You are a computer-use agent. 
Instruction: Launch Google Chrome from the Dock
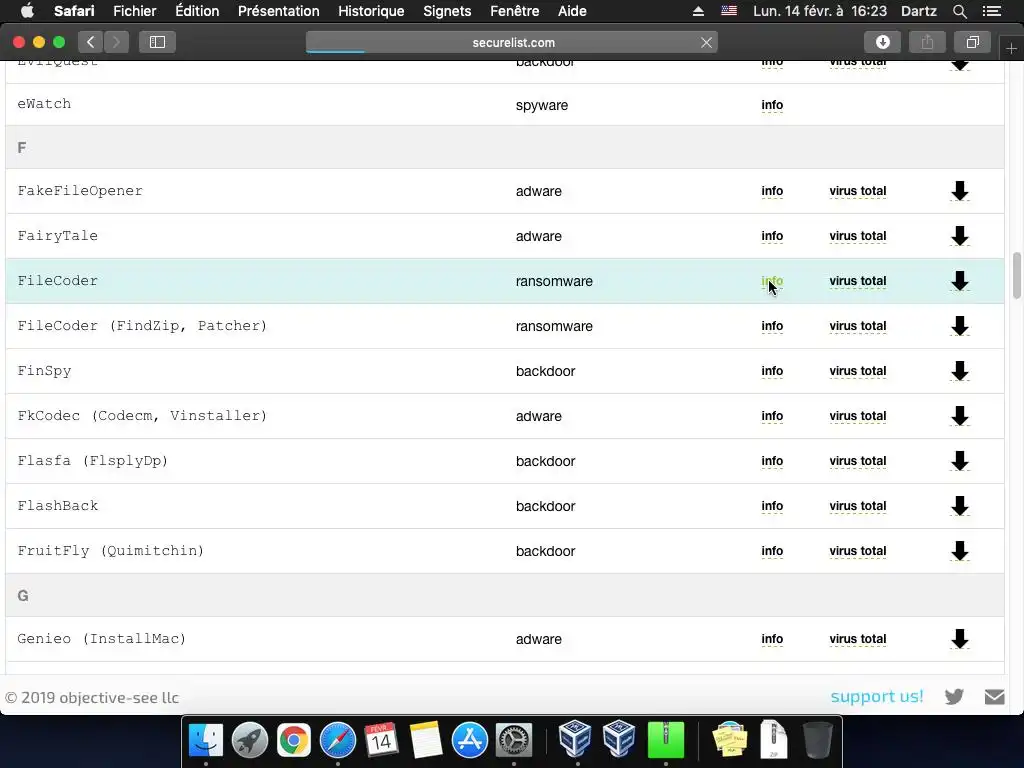click(x=294, y=741)
